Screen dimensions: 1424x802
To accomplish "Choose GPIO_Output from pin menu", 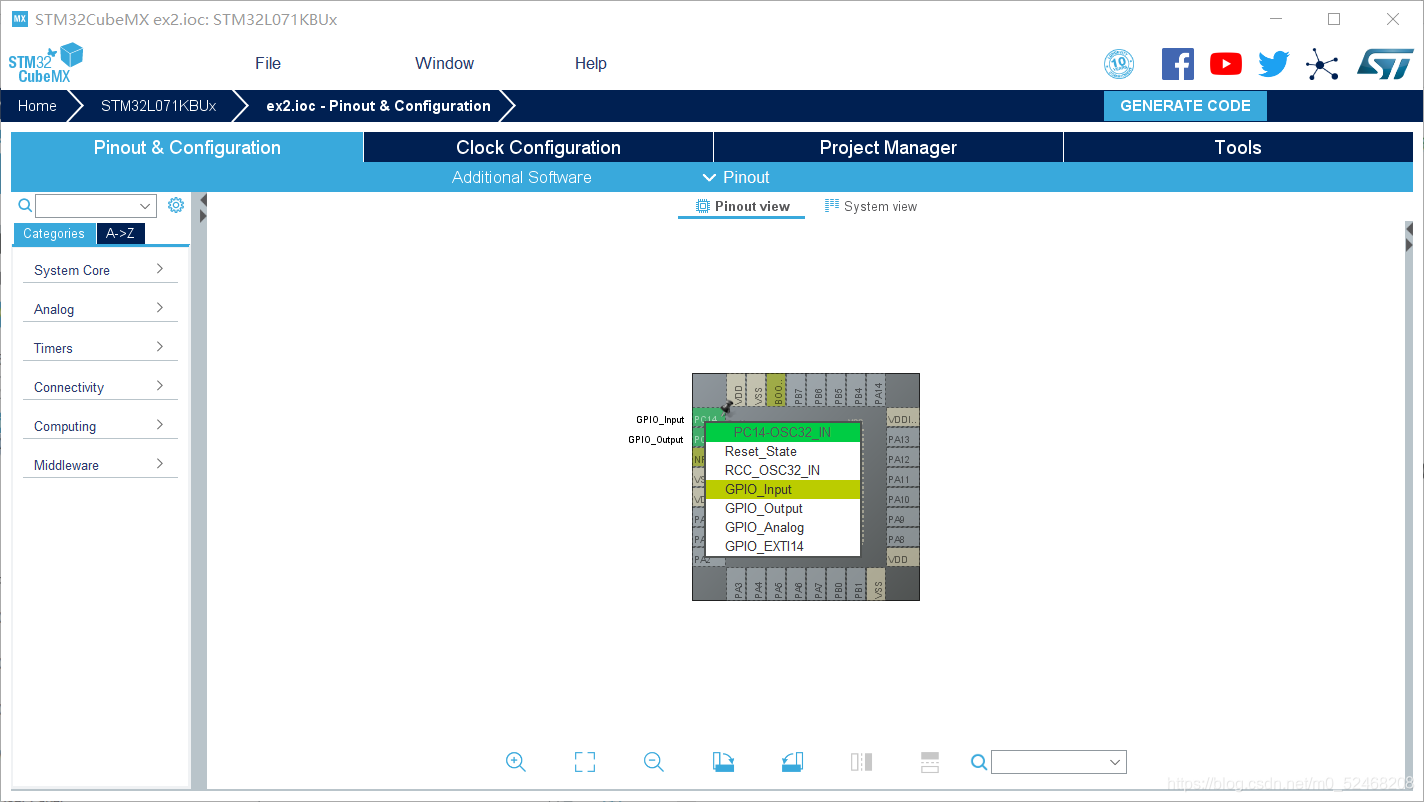I will [x=783, y=508].
